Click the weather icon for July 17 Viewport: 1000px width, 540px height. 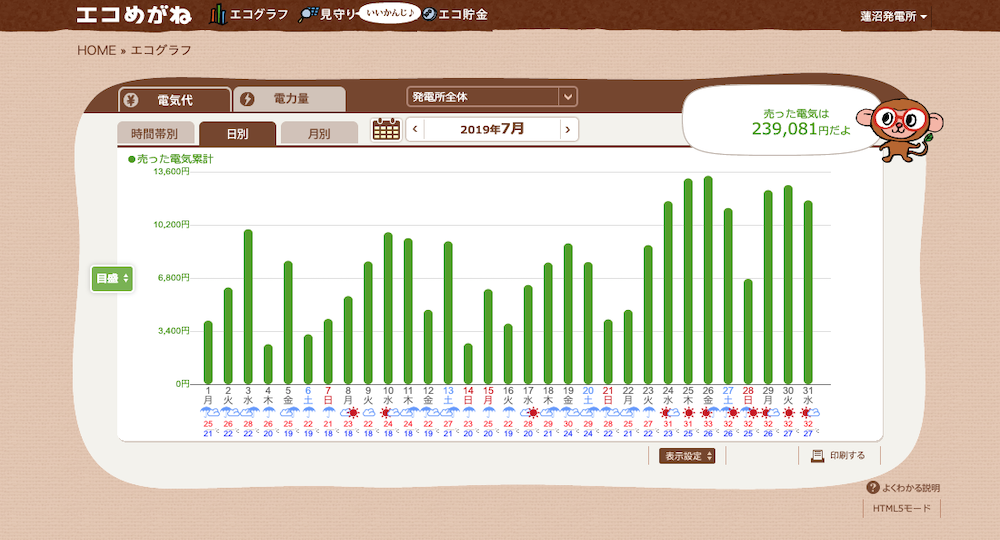tap(528, 412)
